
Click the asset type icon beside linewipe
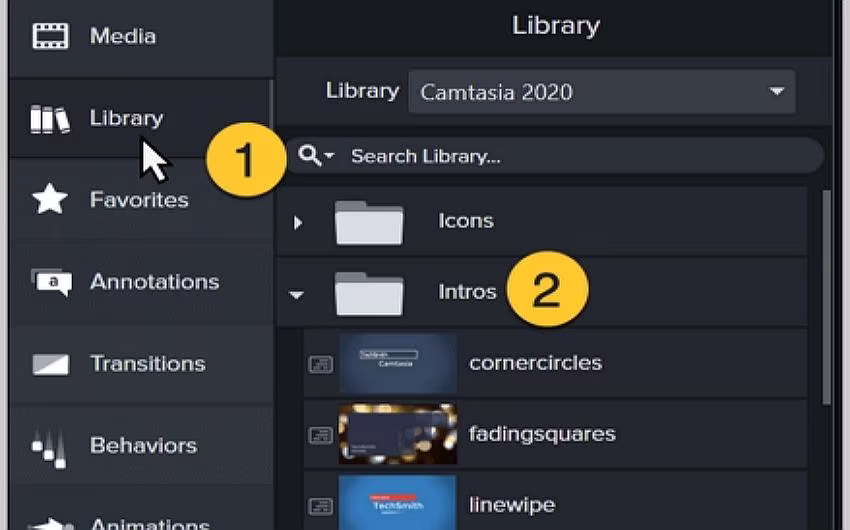[x=320, y=507]
